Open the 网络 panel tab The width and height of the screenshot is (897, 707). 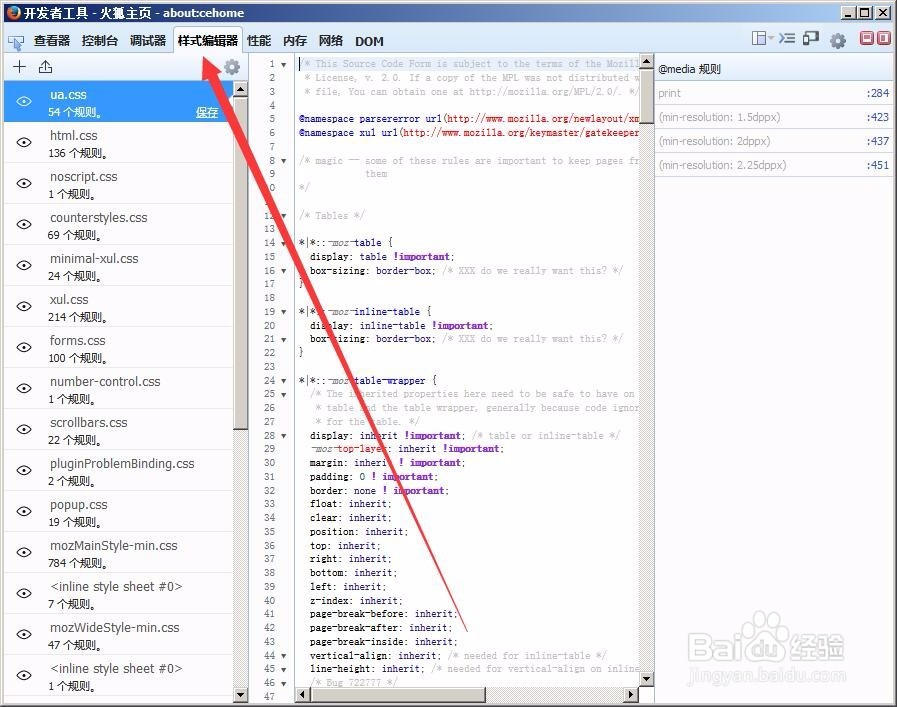point(330,41)
